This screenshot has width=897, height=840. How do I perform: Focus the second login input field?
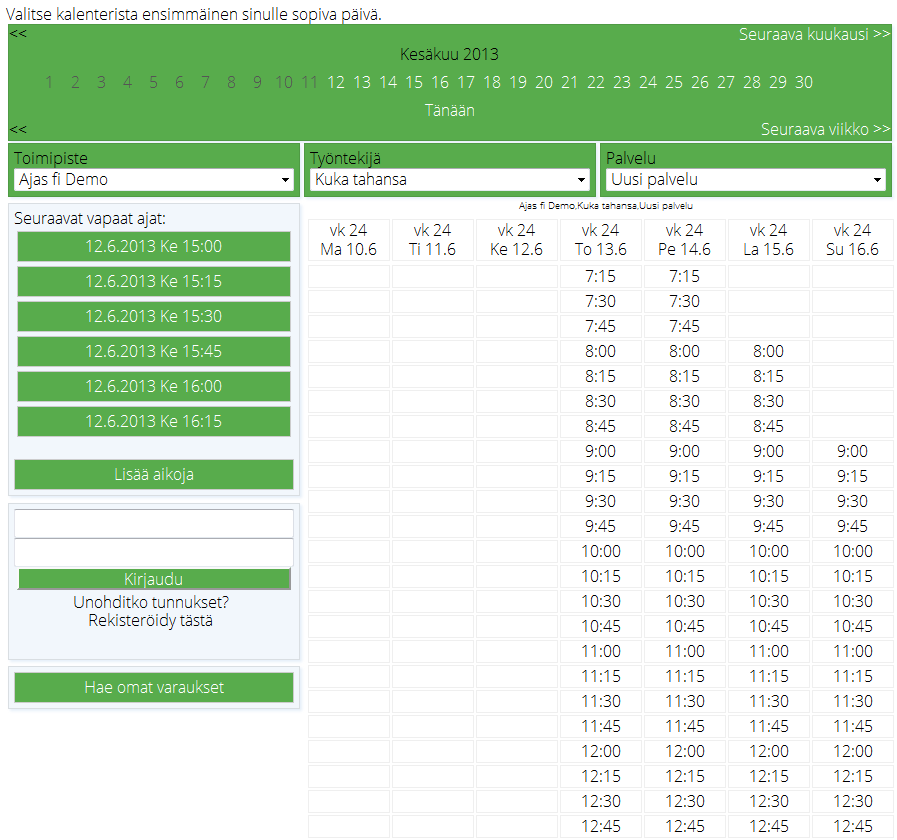154,552
